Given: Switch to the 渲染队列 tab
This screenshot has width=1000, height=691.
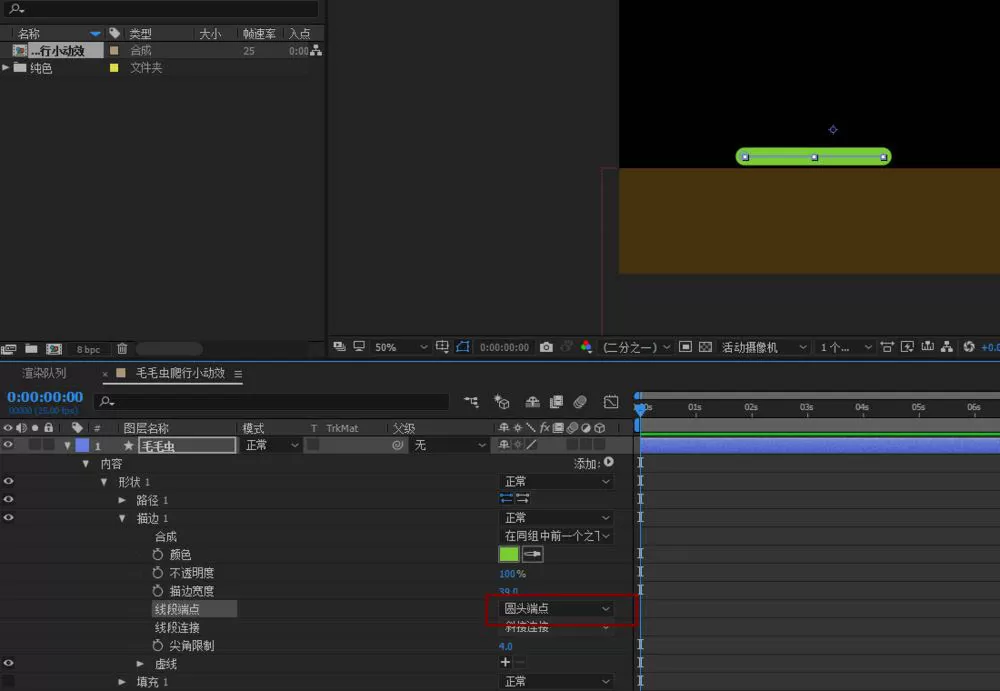Looking at the screenshot, I should [44, 373].
